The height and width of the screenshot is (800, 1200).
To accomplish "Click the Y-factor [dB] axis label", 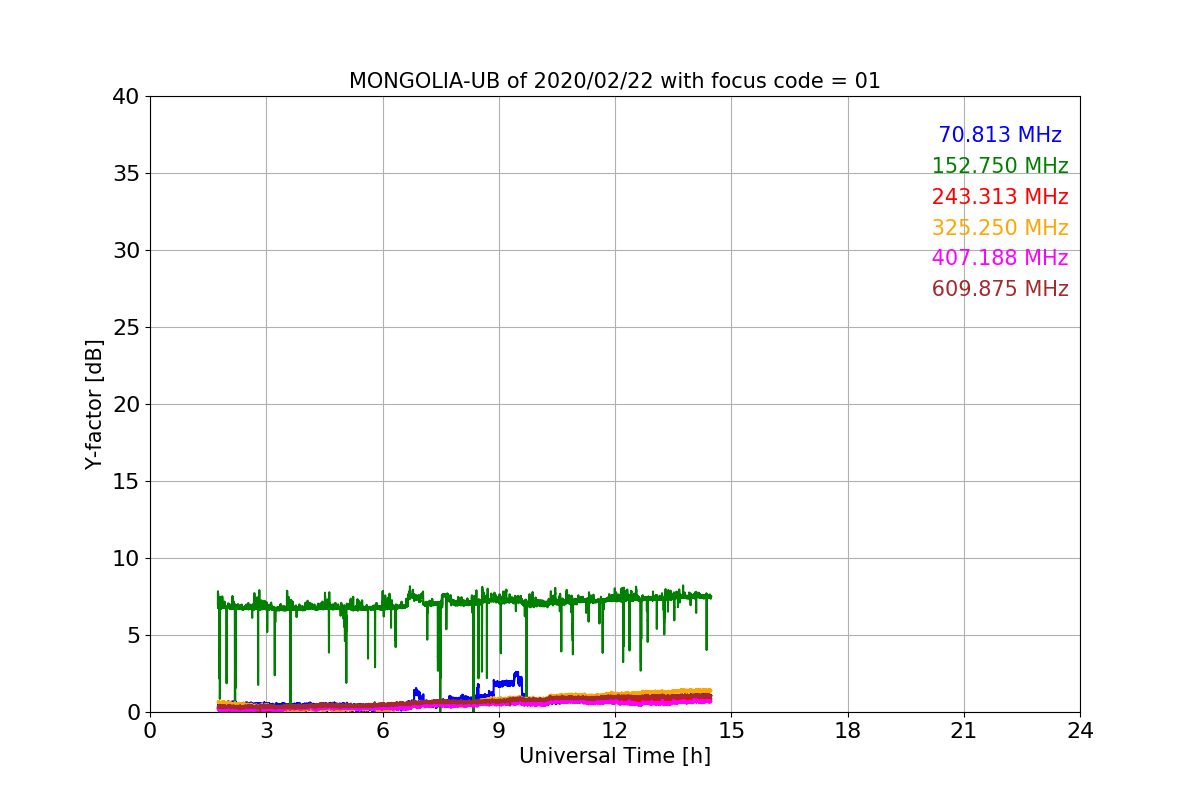I will pyautogui.click(x=94, y=404).
